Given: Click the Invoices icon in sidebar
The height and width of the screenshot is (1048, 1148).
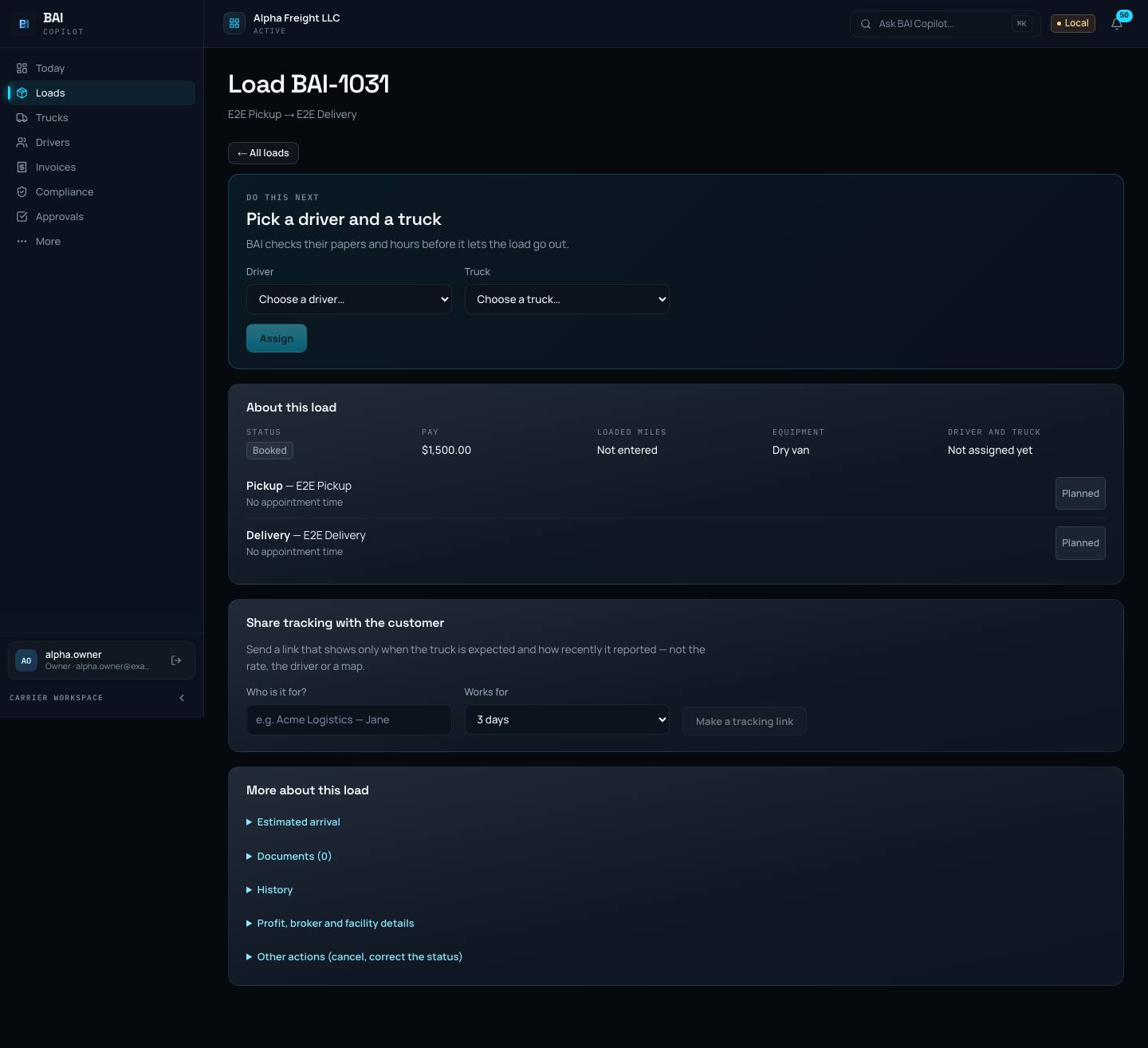Looking at the screenshot, I should [22, 167].
